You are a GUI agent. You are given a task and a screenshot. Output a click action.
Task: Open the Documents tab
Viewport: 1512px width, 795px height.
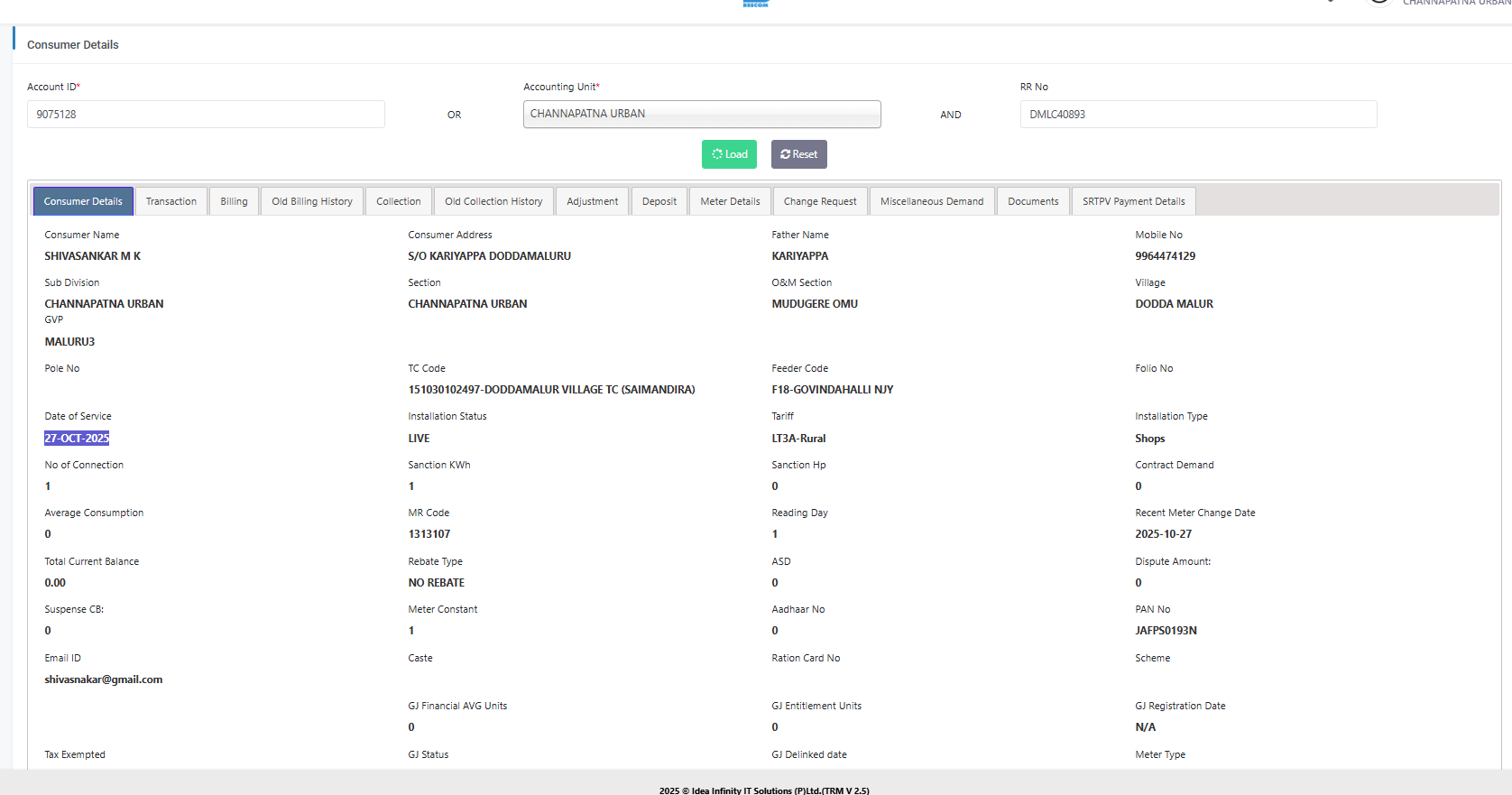1033,201
